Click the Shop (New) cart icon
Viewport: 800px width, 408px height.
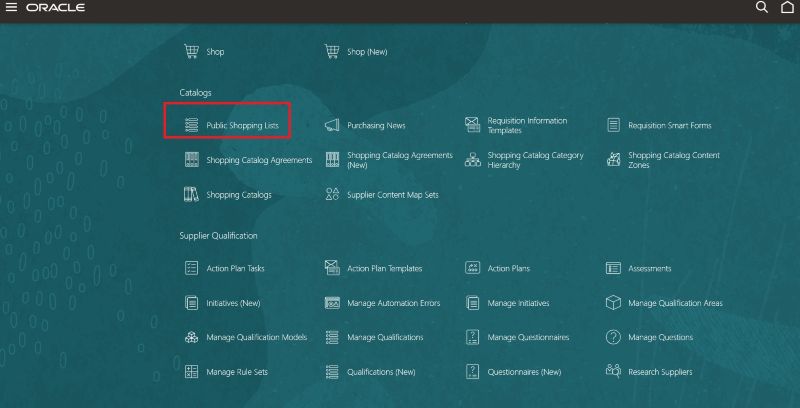pos(332,52)
